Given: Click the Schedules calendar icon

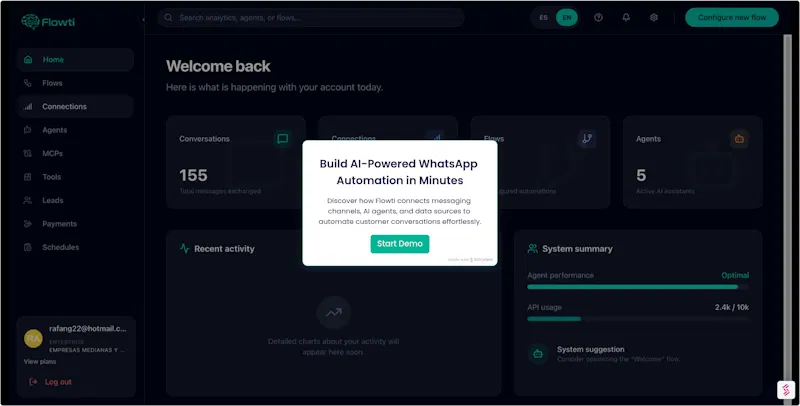Looking at the screenshot, I should (x=28, y=247).
